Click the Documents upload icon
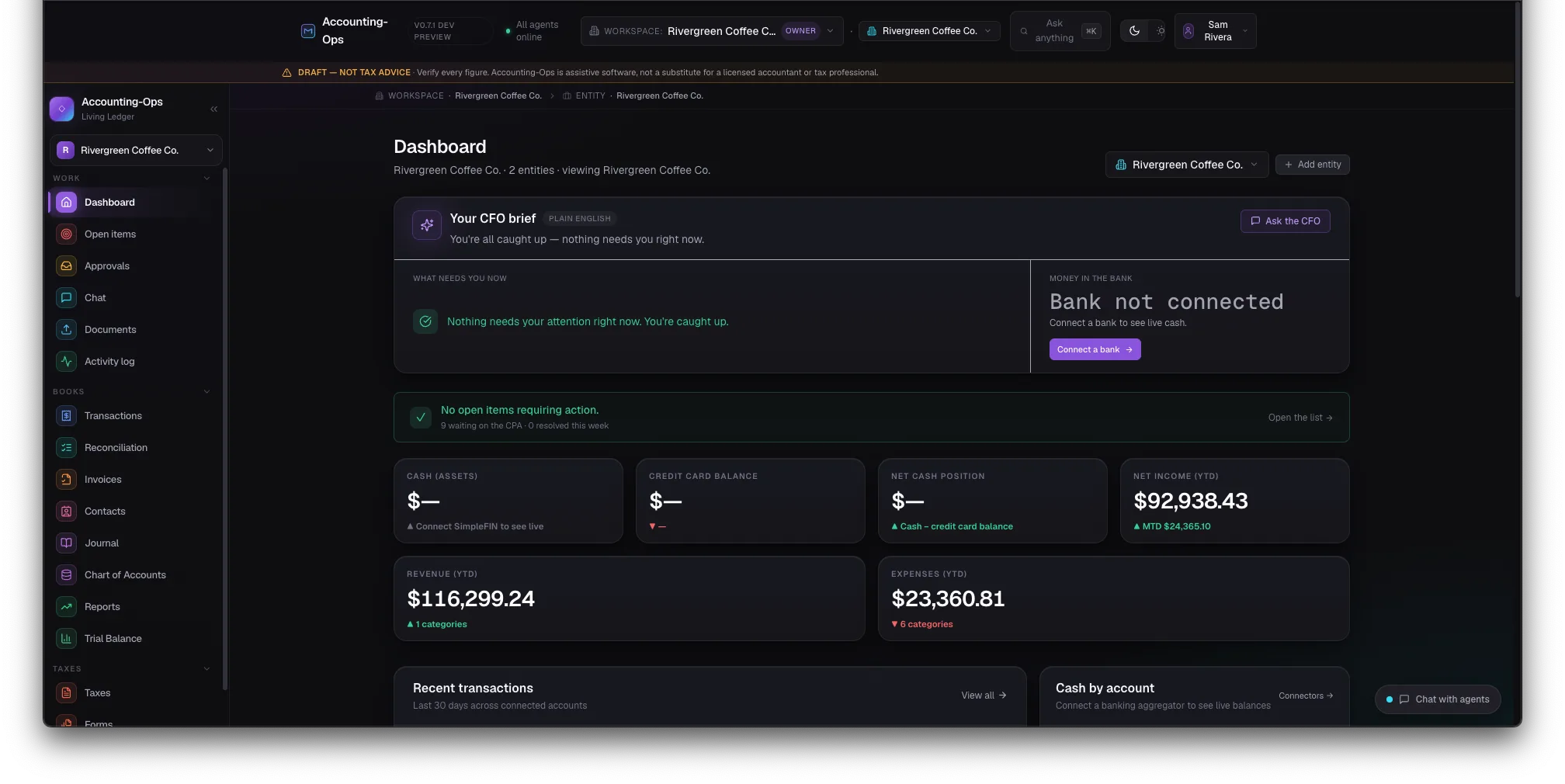The width and height of the screenshot is (1565, 784). pyautogui.click(x=67, y=329)
